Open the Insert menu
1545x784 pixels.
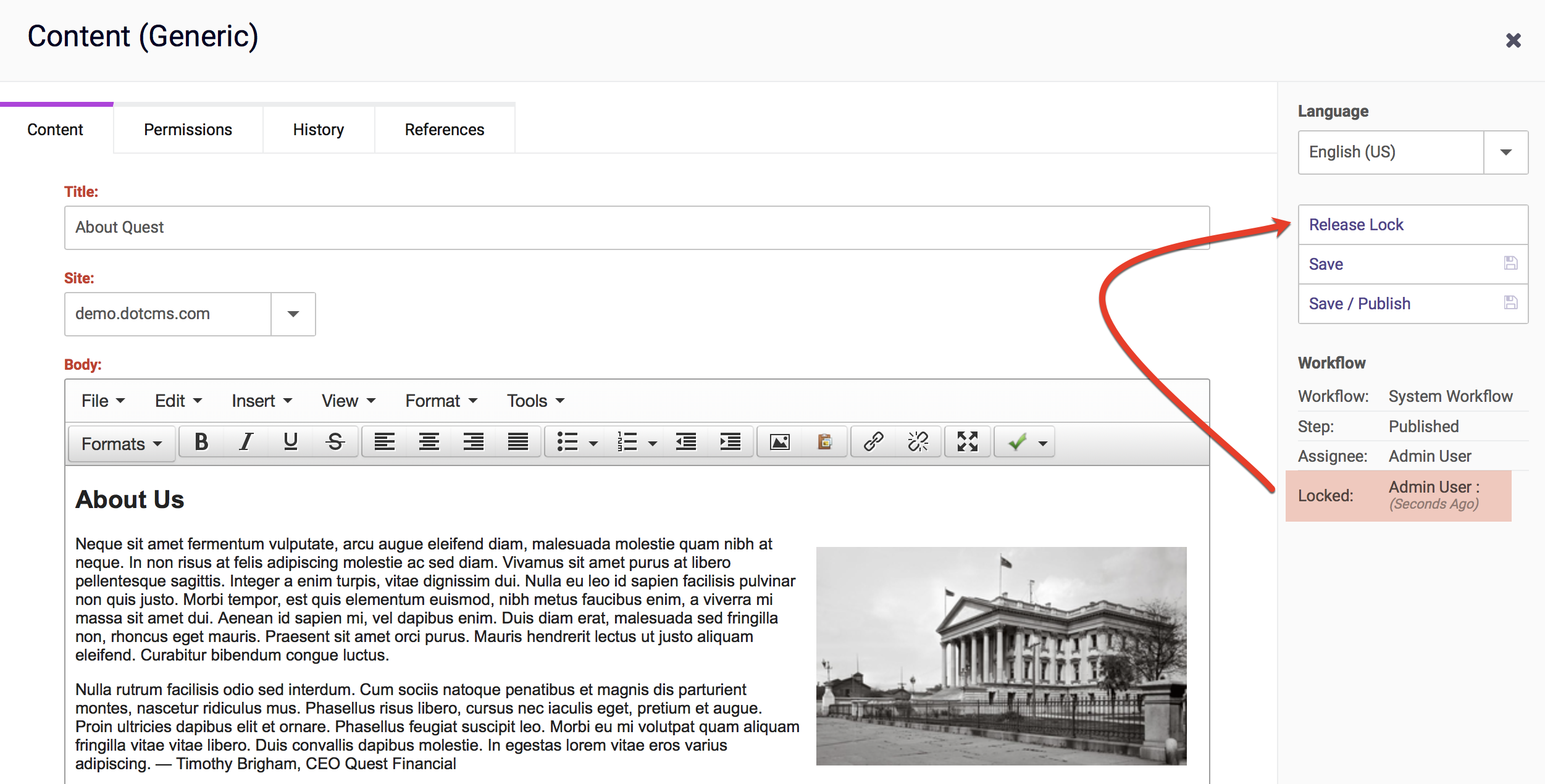[x=261, y=401]
